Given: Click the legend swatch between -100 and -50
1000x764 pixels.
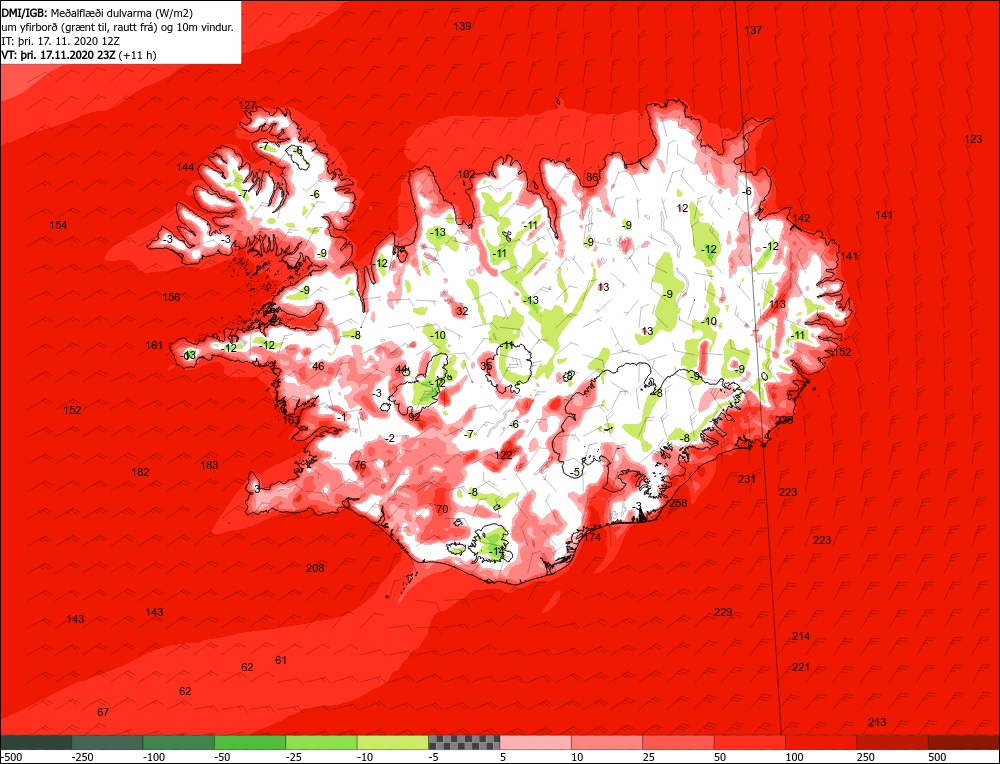Looking at the screenshot, I should pos(179,742).
